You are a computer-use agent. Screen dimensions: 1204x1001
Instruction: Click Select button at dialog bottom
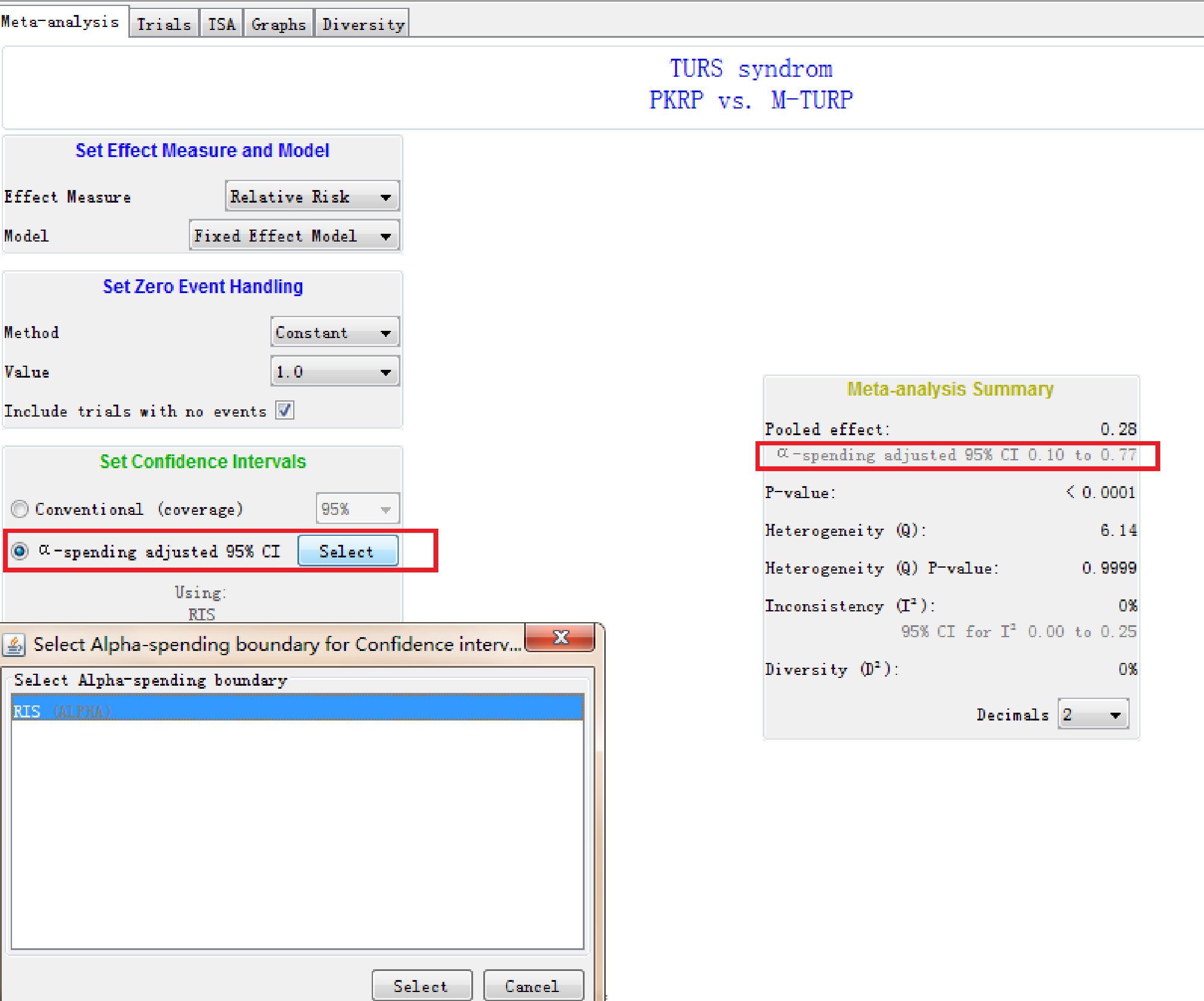pos(422,986)
